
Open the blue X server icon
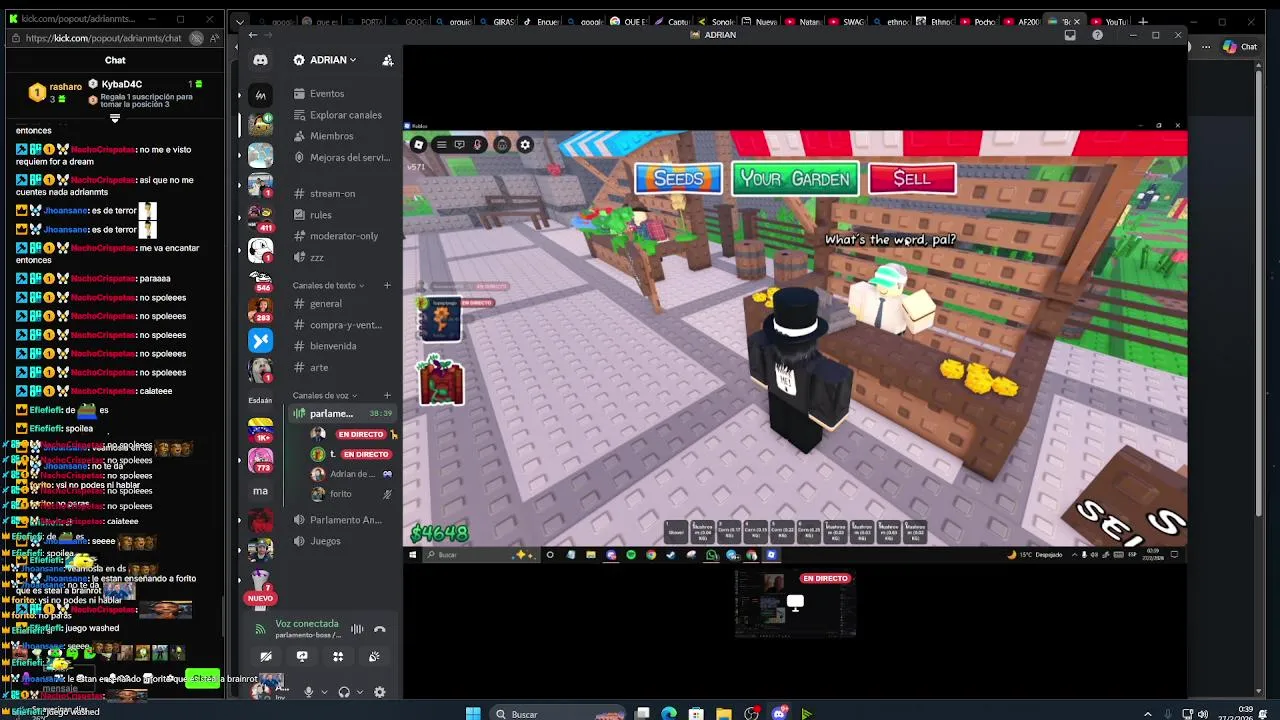(x=260, y=341)
